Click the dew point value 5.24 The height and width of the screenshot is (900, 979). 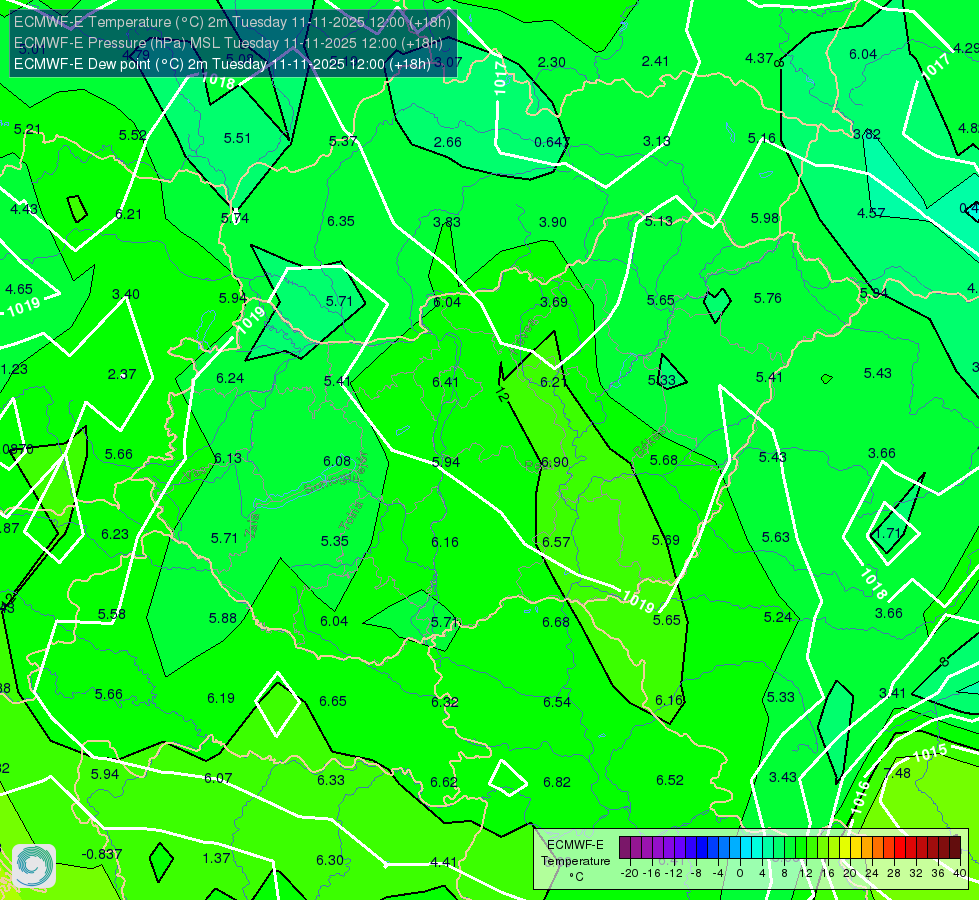777,617
